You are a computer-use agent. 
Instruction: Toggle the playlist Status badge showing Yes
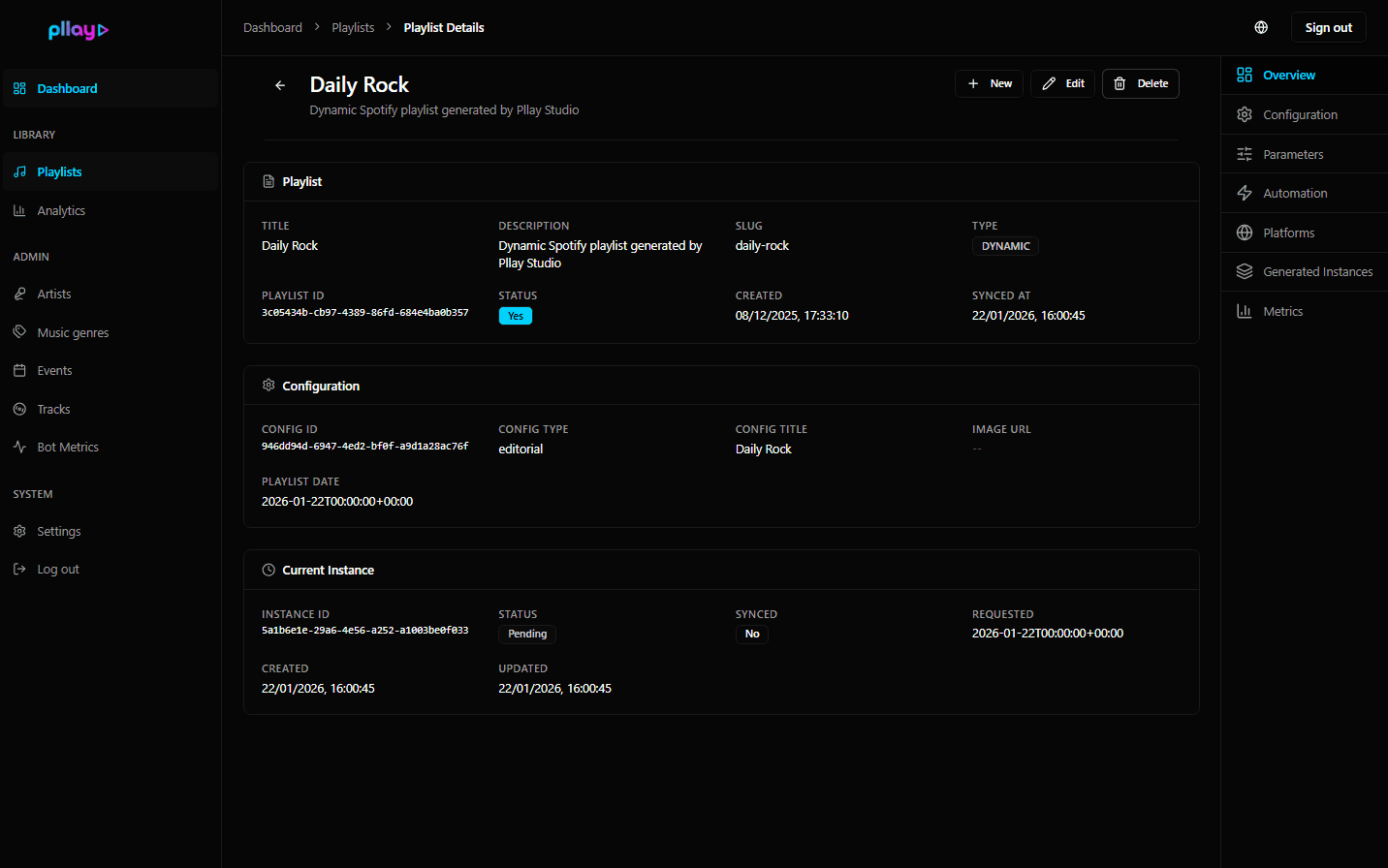(x=516, y=315)
